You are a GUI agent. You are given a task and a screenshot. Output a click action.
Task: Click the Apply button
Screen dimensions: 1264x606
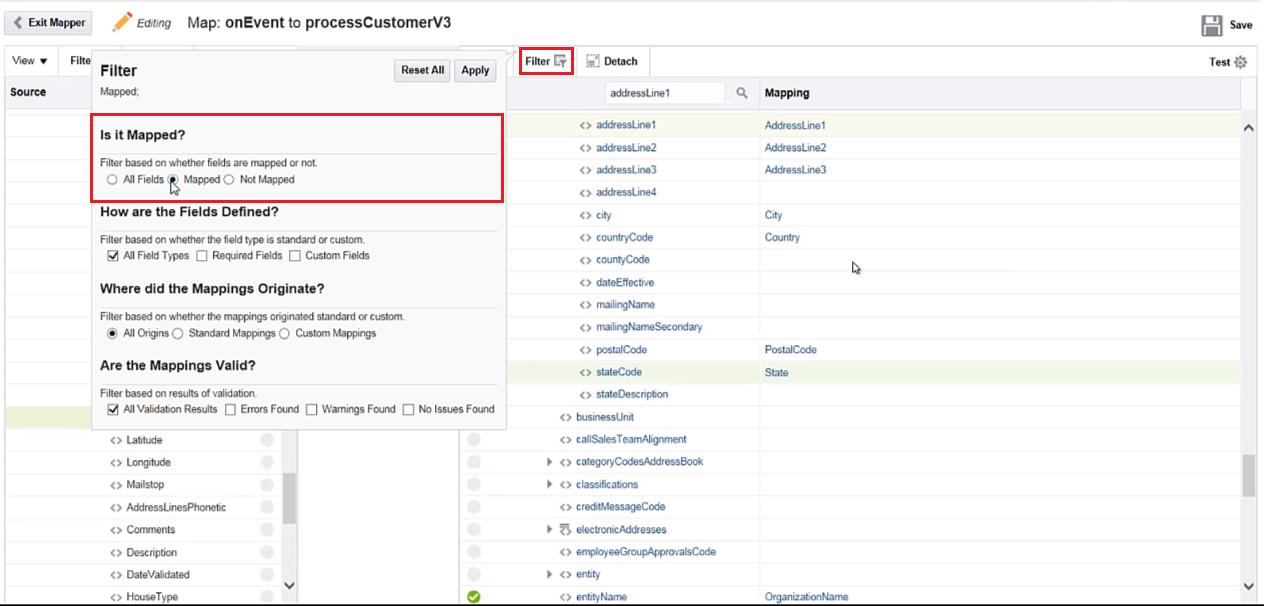[475, 70]
